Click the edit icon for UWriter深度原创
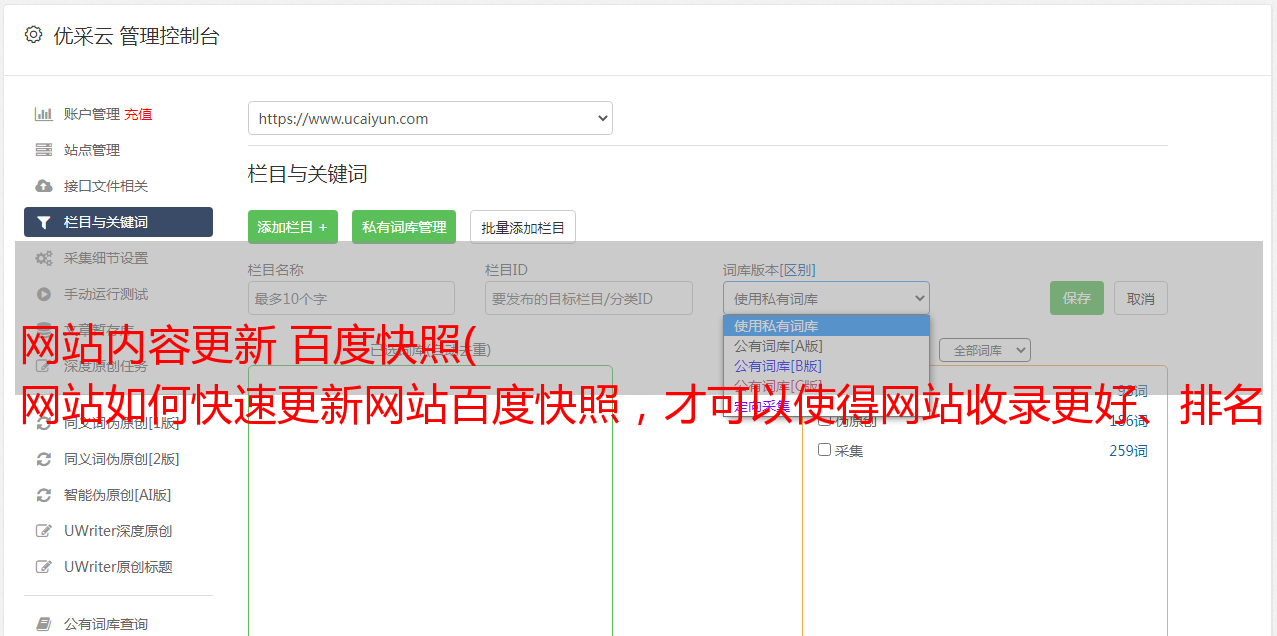This screenshot has width=1277, height=636. (x=43, y=531)
